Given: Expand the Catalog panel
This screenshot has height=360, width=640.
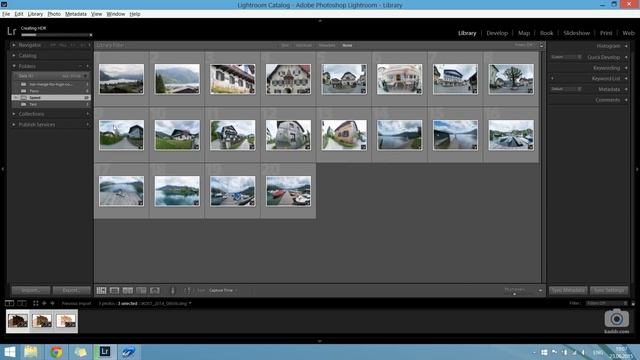Looking at the screenshot, I should click(14, 56).
